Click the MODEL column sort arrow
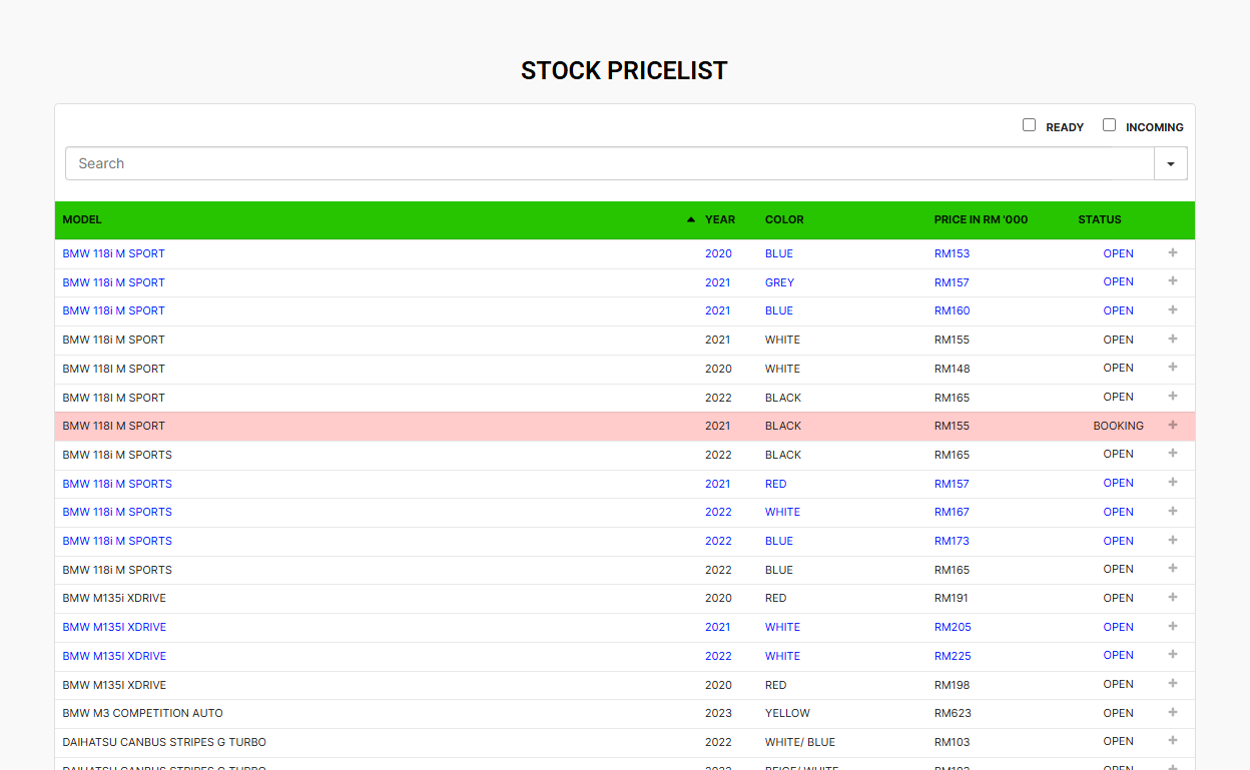This screenshot has height=770, width=1250. [x=690, y=220]
